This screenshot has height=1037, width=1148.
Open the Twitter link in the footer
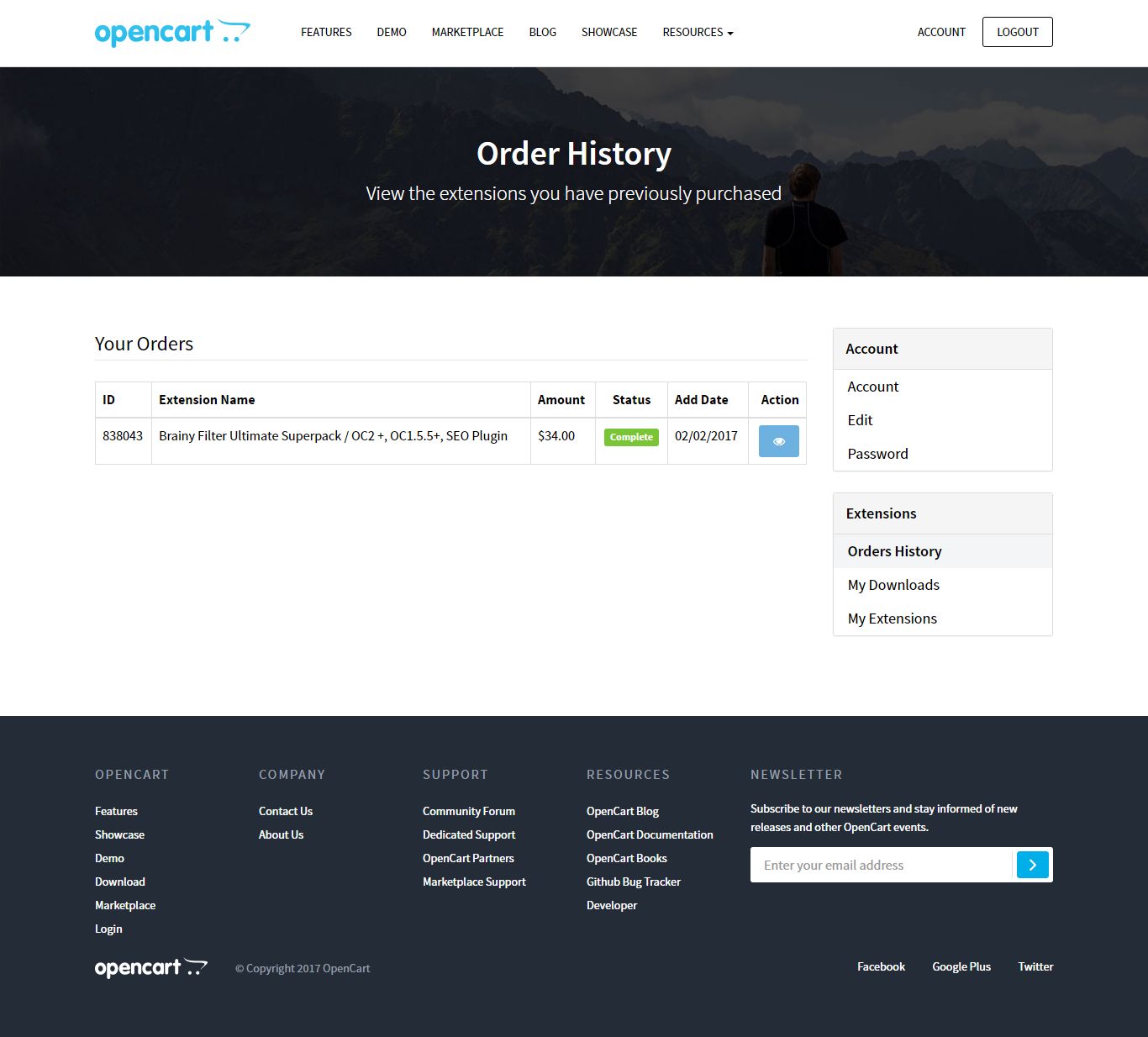click(1035, 966)
